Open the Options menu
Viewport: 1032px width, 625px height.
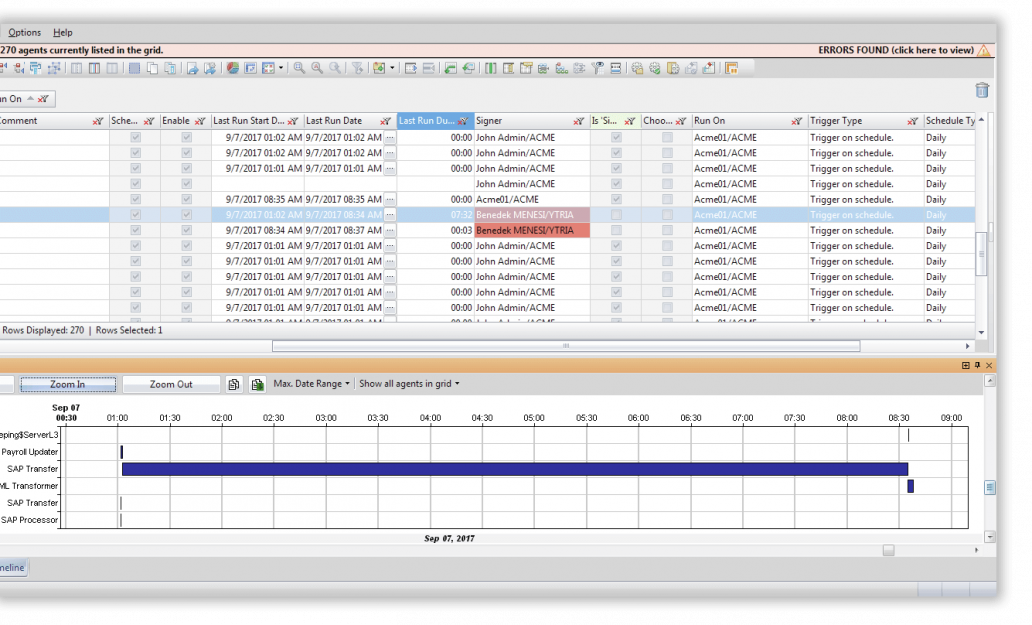[x=24, y=32]
